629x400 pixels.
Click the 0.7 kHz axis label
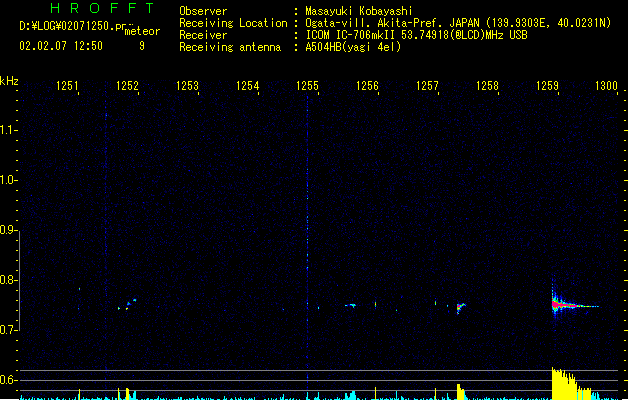tap(8, 330)
